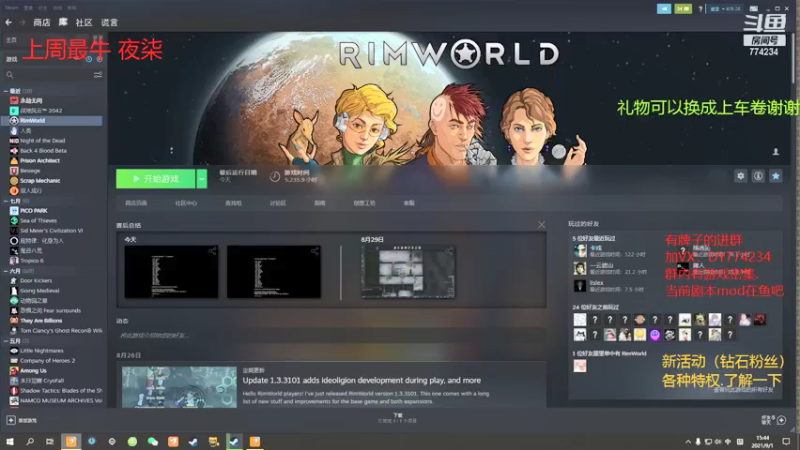Select Sid Meier's Civilization VI entry
Viewport: 800px width, 450px height.
pos(52,231)
